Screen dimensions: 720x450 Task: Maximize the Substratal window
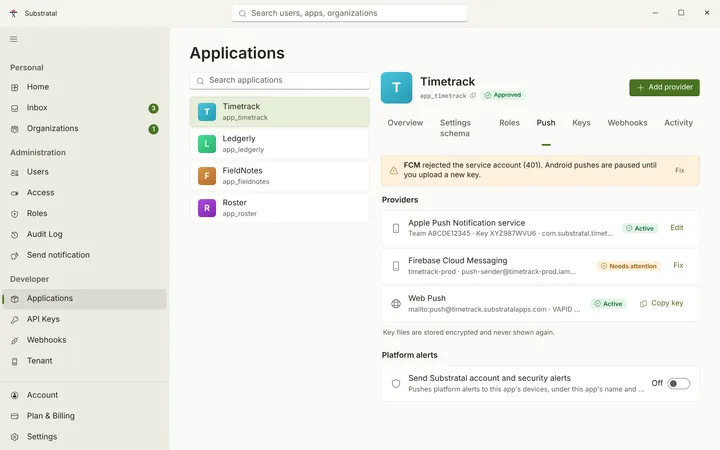681,13
